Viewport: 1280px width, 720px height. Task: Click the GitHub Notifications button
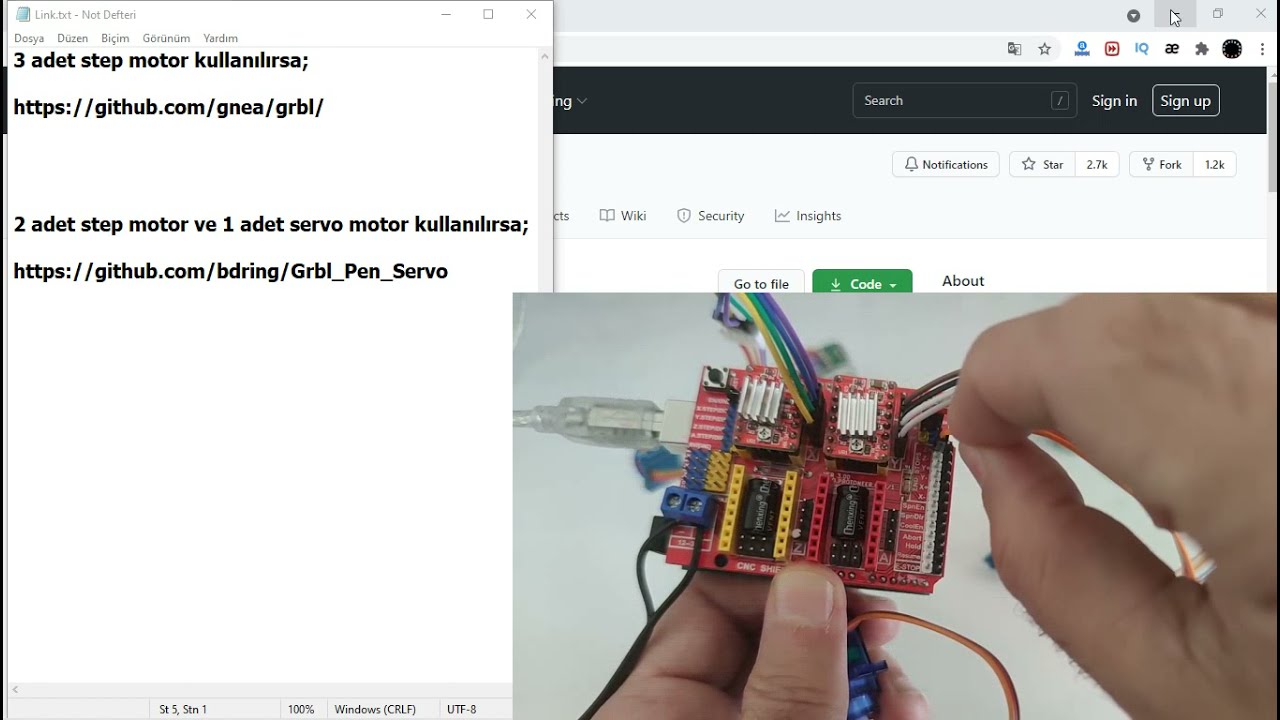coord(945,164)
